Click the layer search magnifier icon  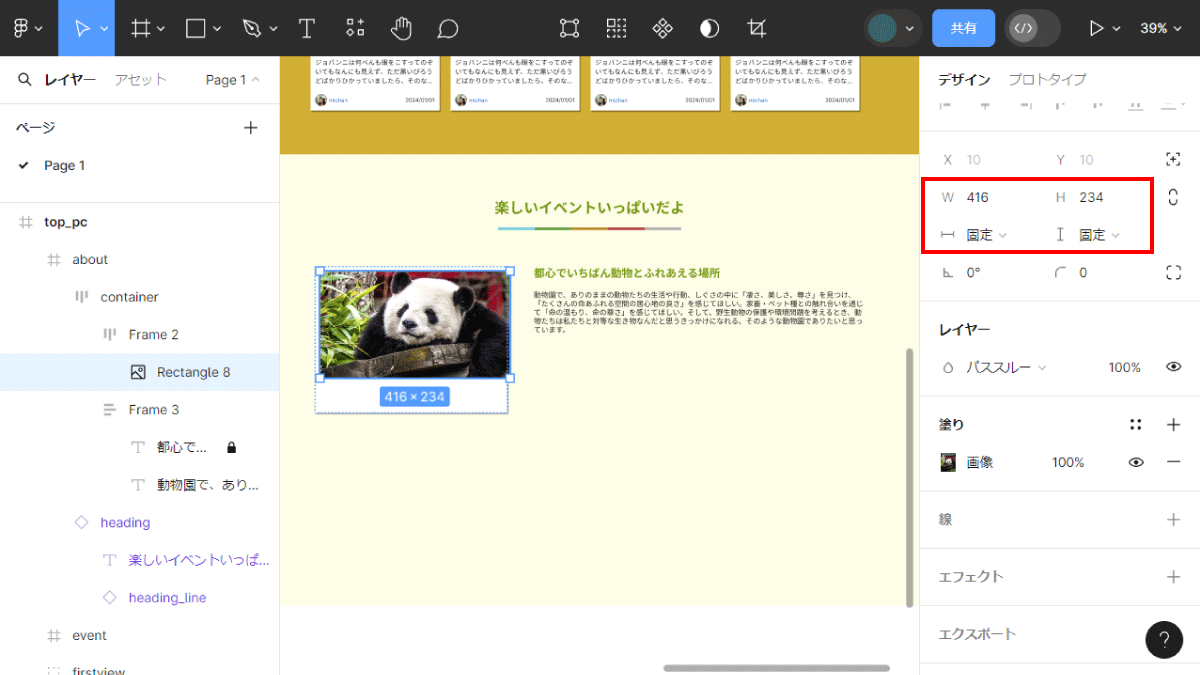point(25,80)
